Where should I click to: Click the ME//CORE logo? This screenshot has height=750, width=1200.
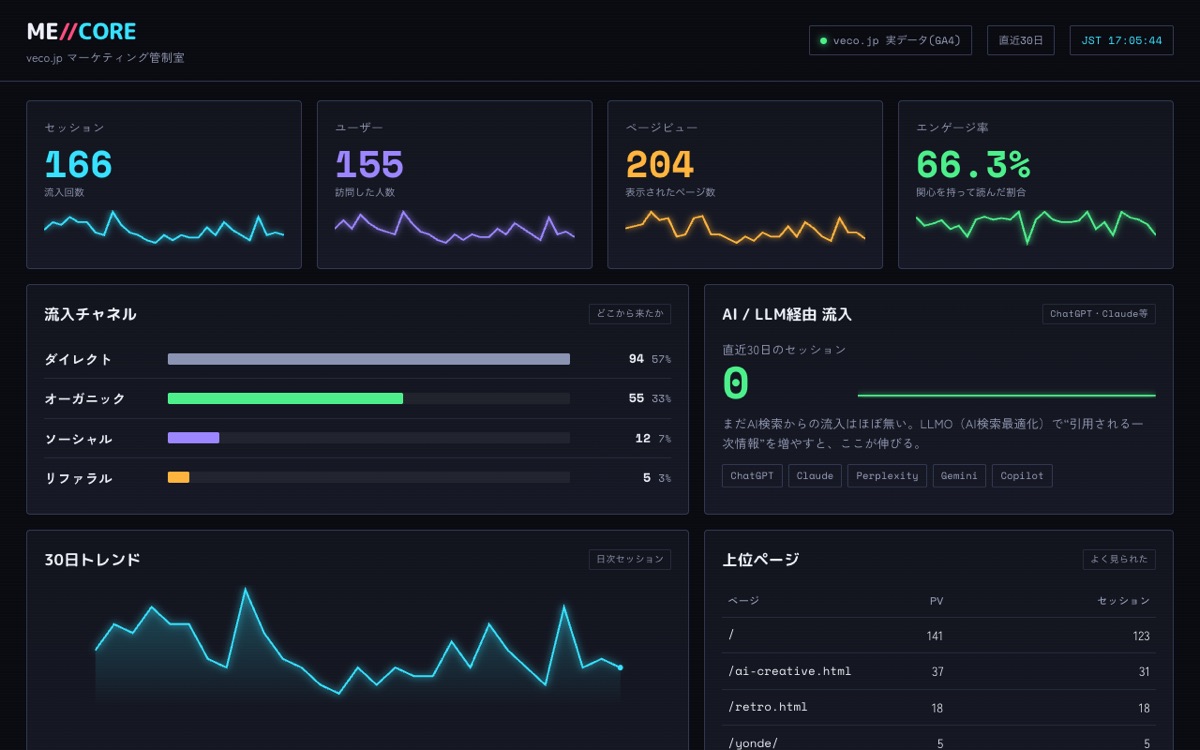point(81,31)
